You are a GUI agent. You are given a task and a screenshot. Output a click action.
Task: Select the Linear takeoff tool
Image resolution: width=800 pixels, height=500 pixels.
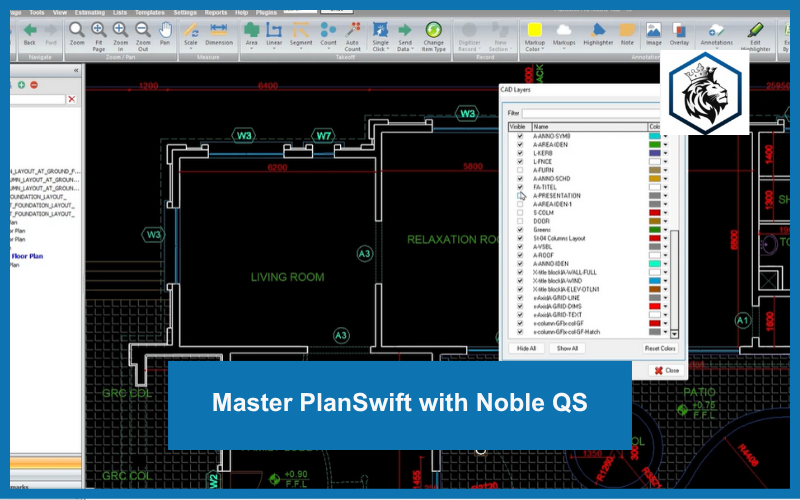tap(275, 32)
